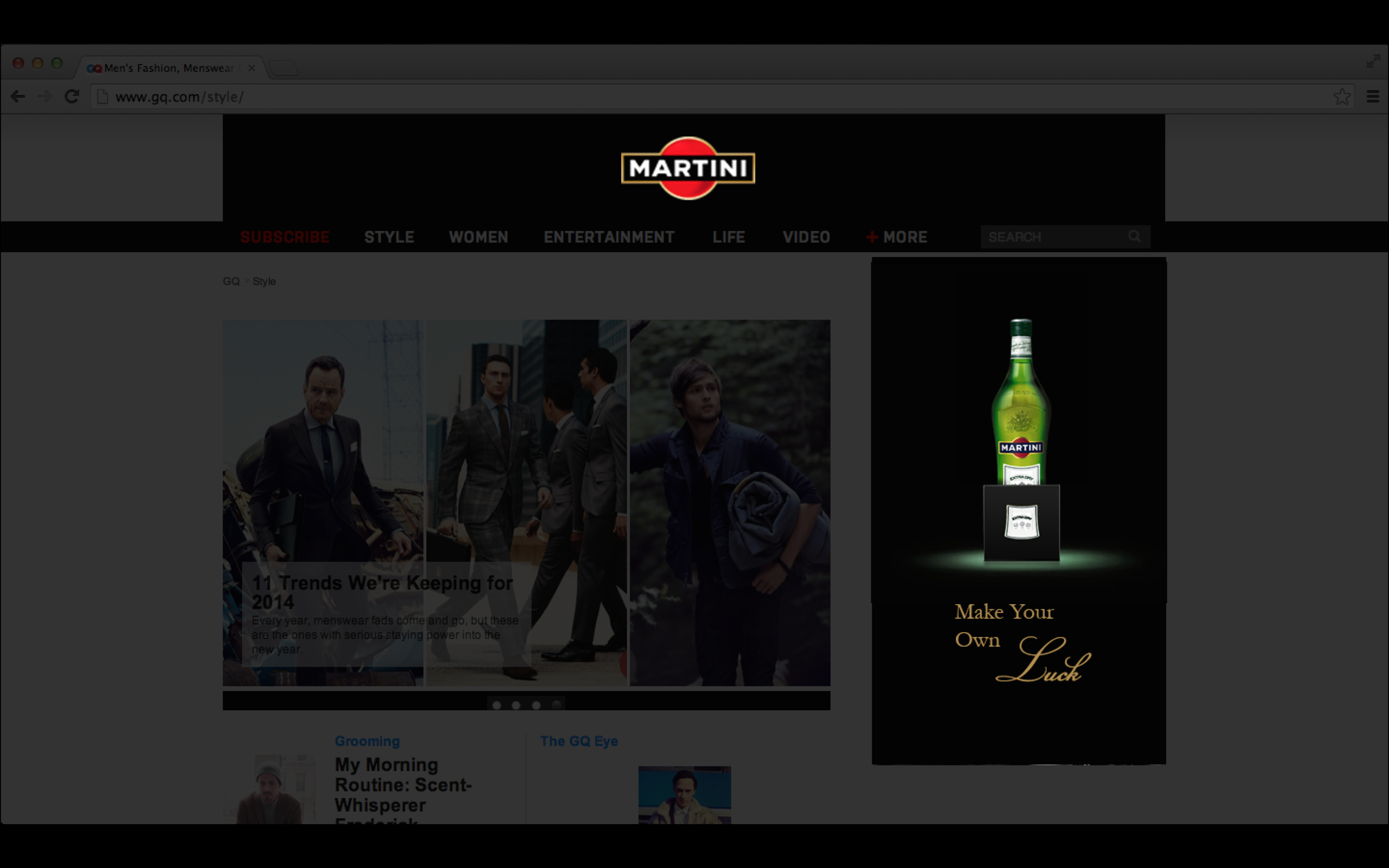The height and width of the screenshot is (868, 1389).
Task: Click the page icon in the address bar
Action: [x=102, y=97]
